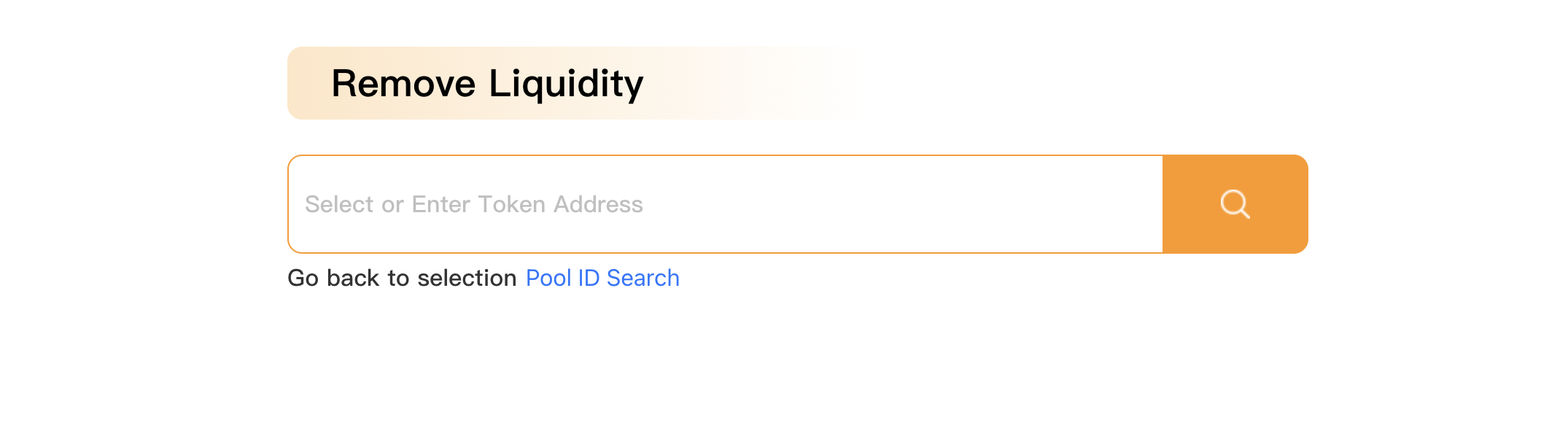This screenshot has height=436, width=1568.
Task: Submit the search using the orange magnifier
Action: [x=1235, y=204]
